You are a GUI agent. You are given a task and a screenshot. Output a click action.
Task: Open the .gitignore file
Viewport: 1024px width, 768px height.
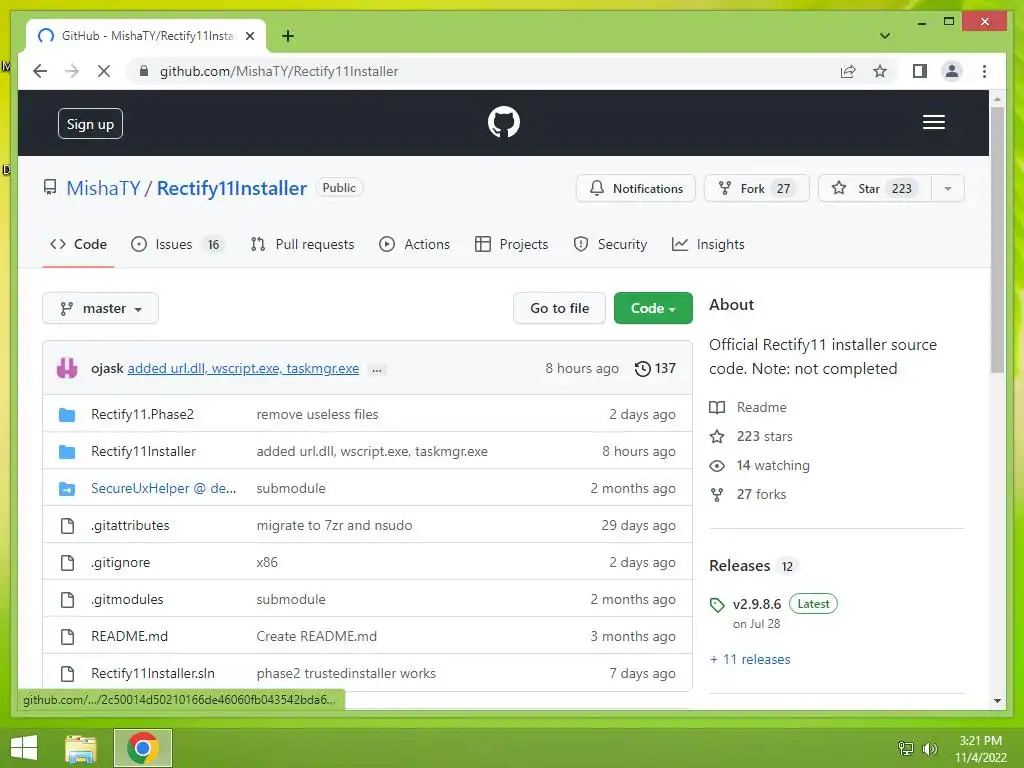120,563
